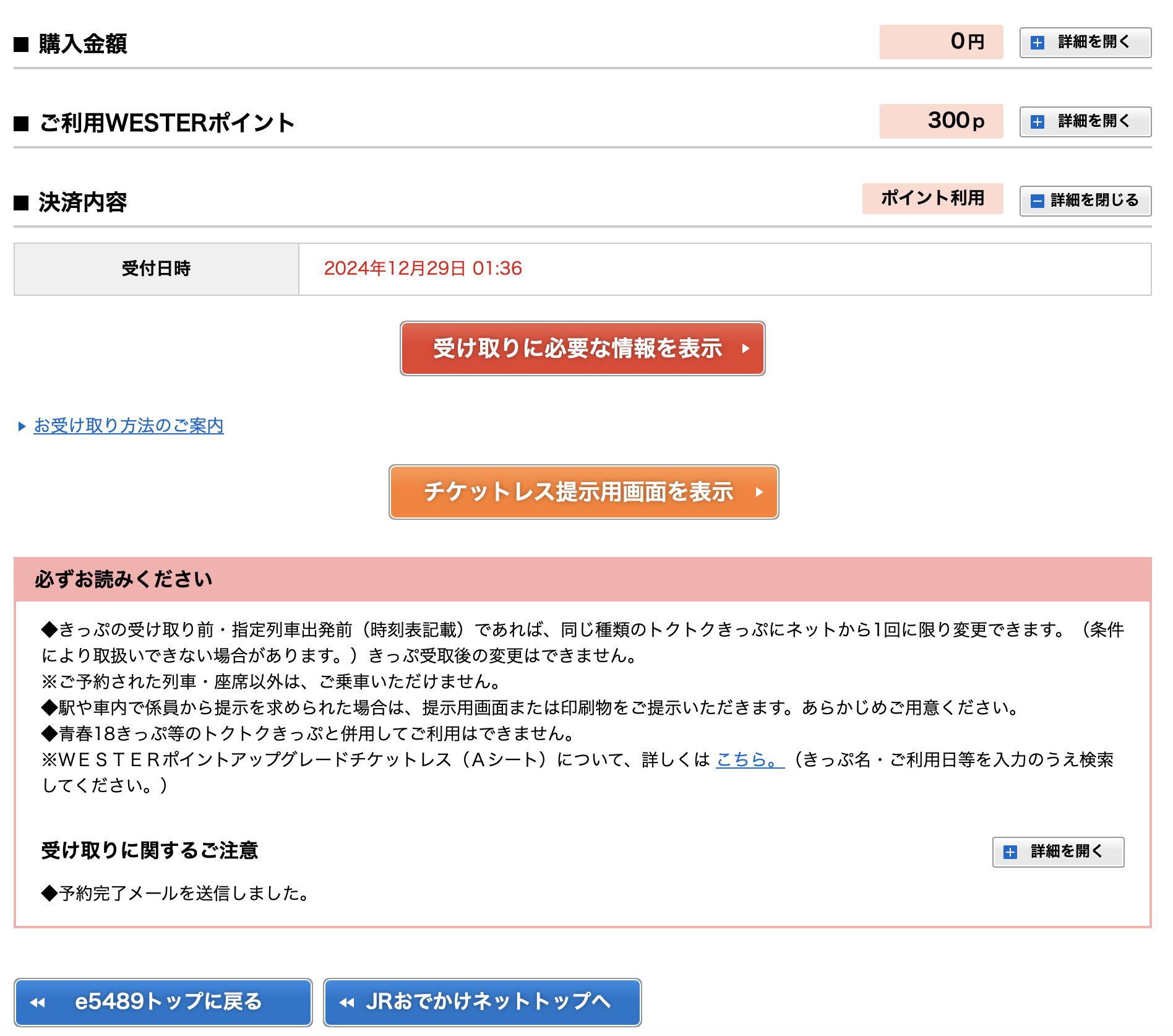
Task: Open チケットレス提示用画面を表示 button
Action: coord(583,492)
